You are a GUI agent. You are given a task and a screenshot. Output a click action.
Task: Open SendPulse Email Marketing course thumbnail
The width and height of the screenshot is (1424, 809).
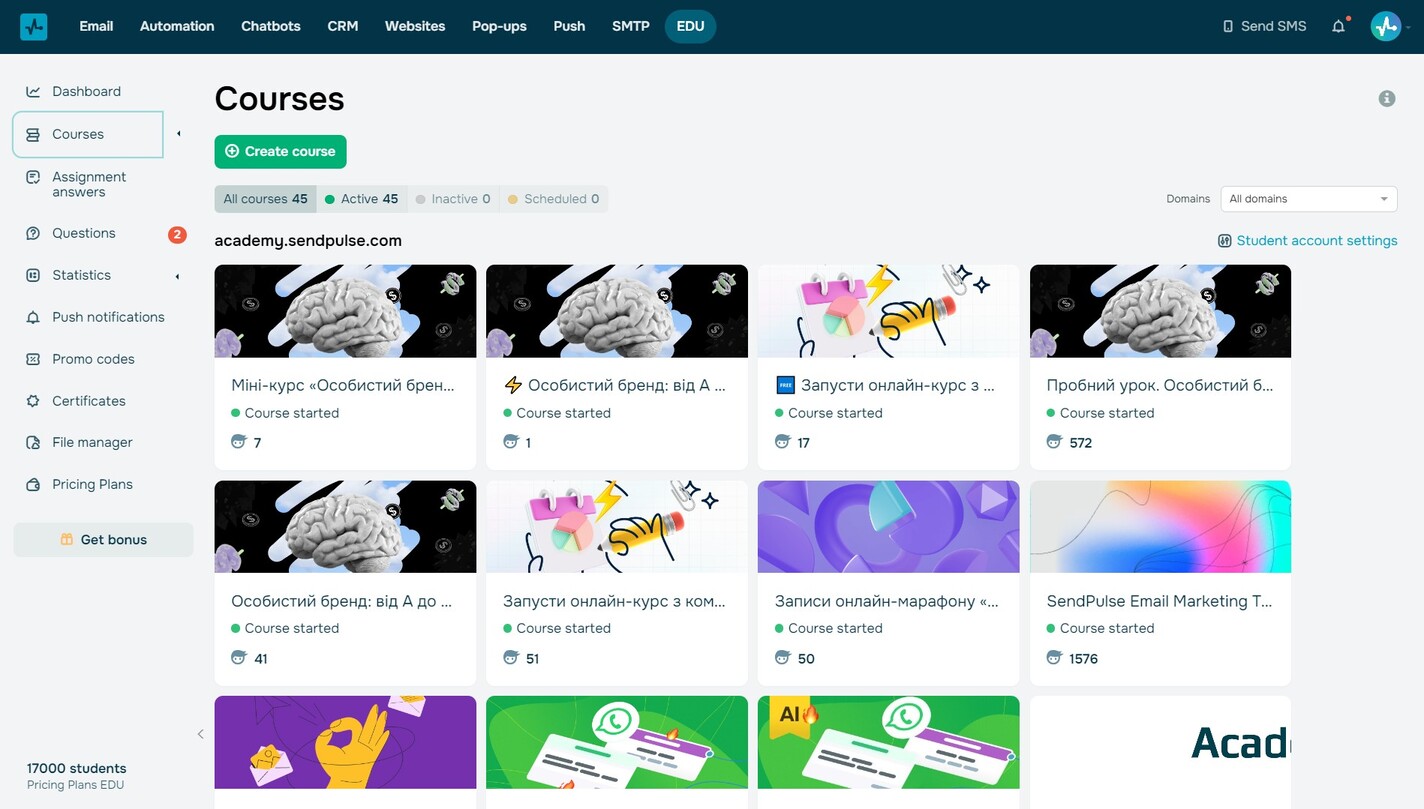1160,526
